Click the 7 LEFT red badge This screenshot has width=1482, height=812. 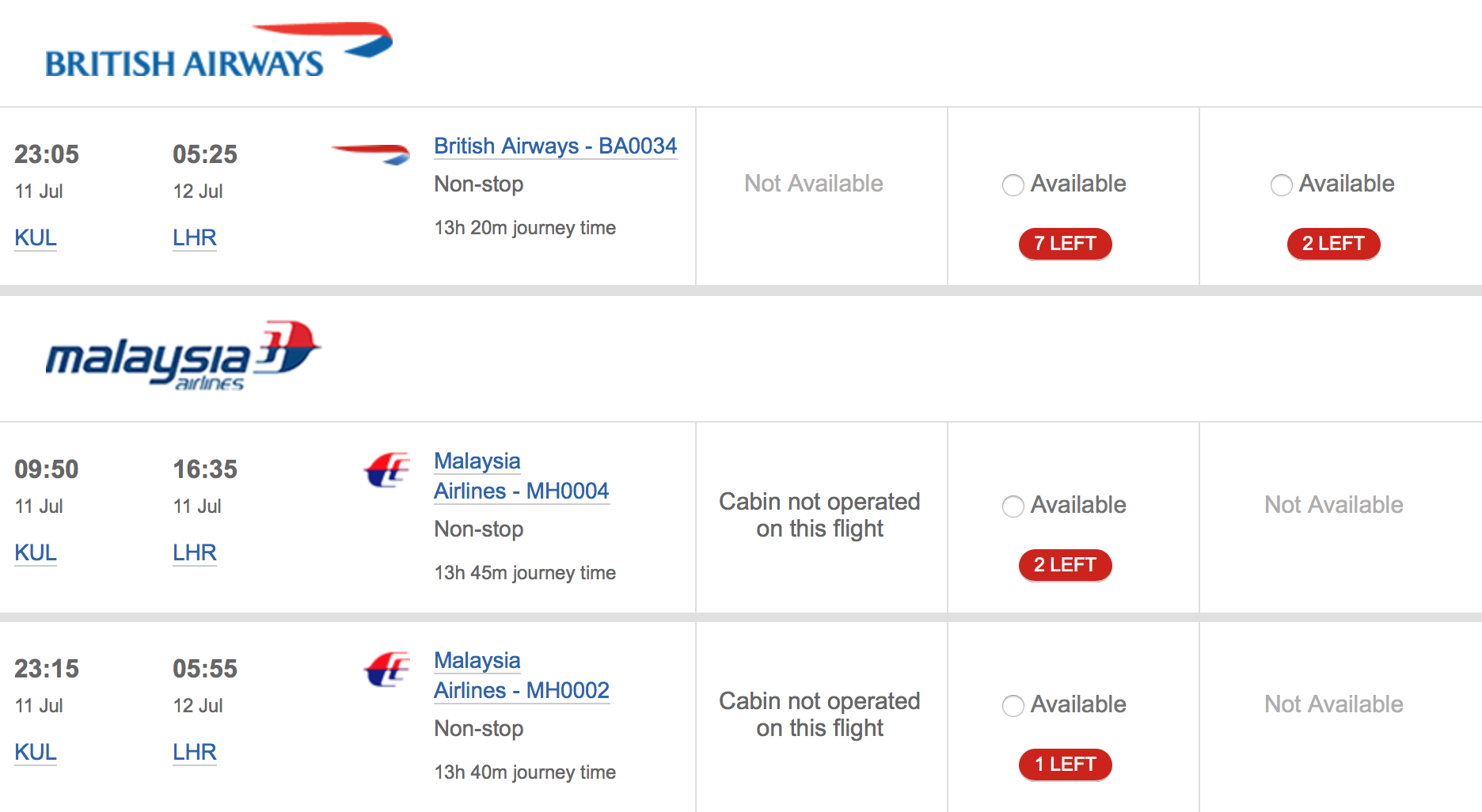[x=1065, y=244]
